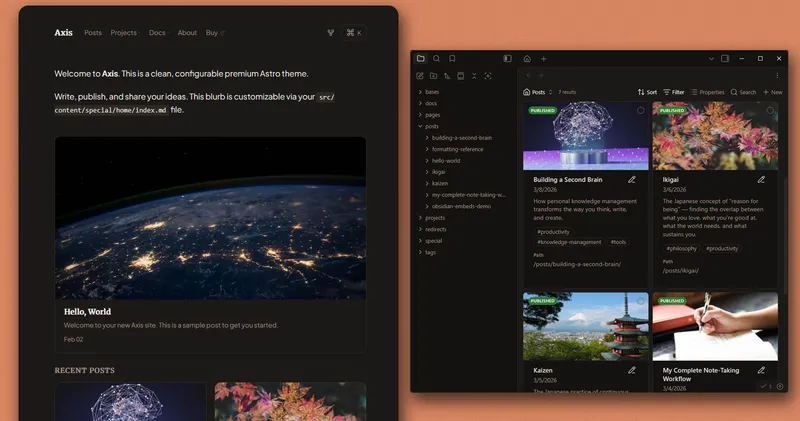Edit Building a Second Brain via pencil icon

(x=632, y=180)
